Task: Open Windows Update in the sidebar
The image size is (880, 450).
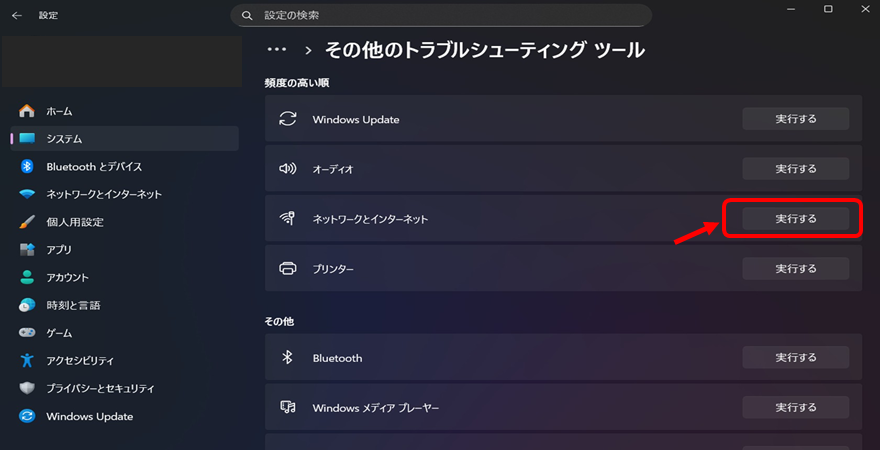Action: (89, 416)
